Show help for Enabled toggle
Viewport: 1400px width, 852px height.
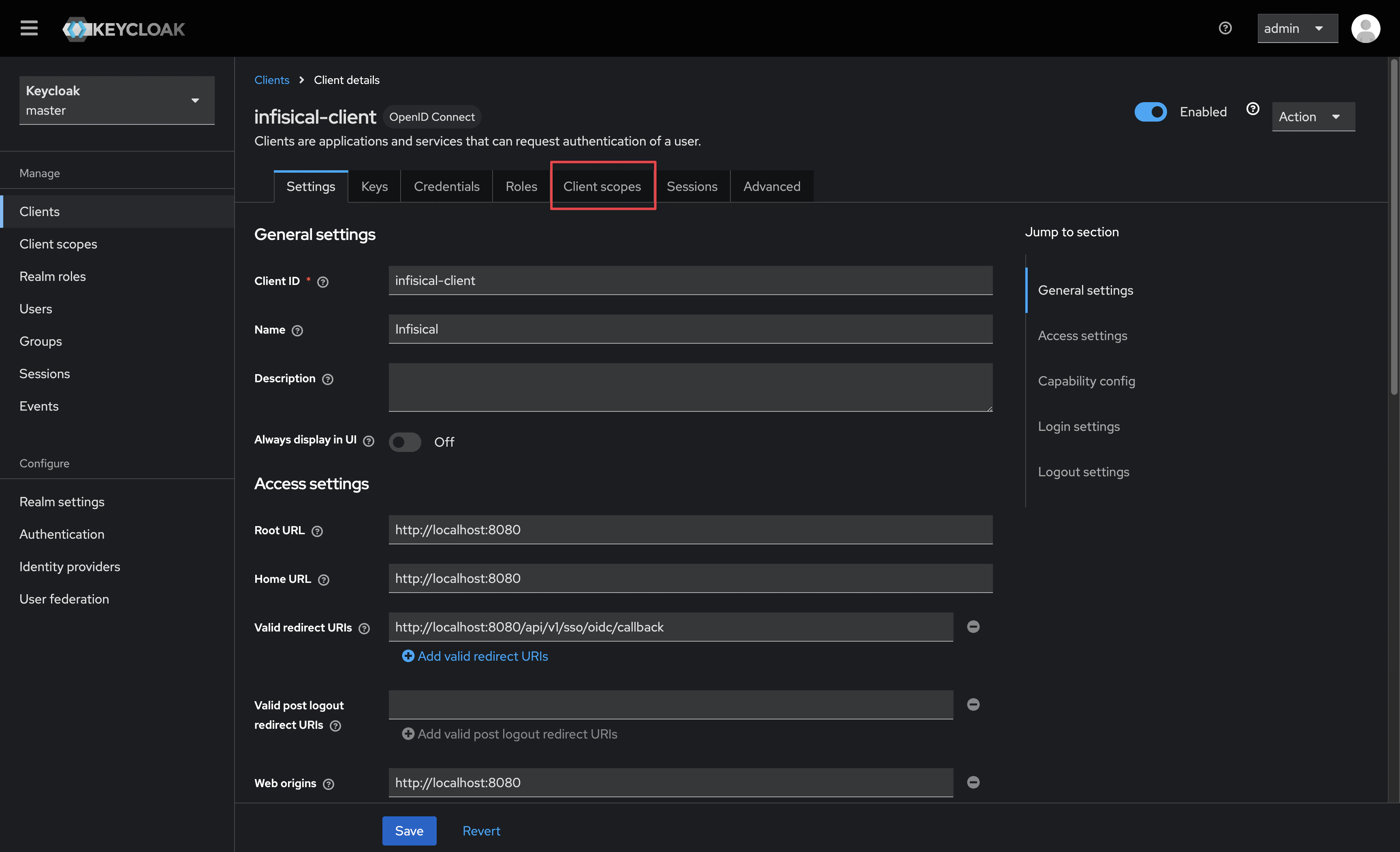tap(1252, 109)
